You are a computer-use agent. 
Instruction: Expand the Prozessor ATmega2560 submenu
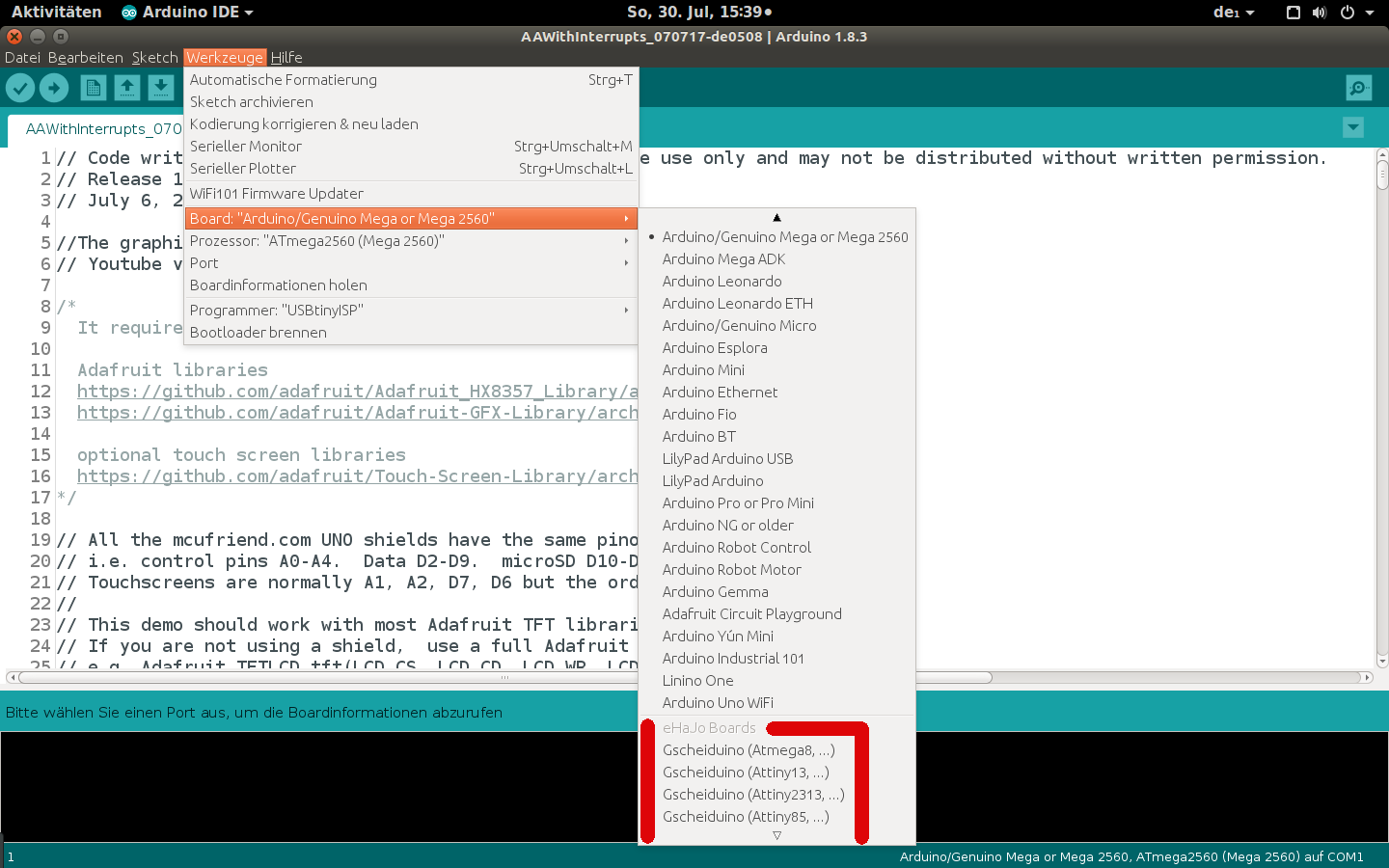[411, 241]
